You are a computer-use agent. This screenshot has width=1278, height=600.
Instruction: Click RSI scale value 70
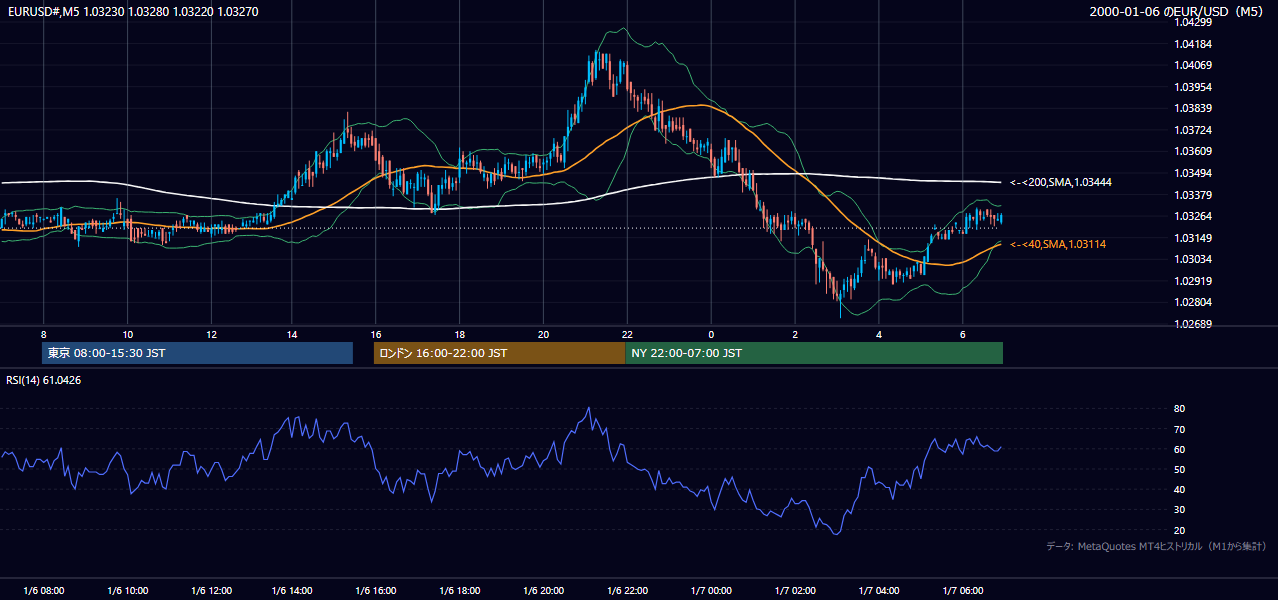pos(1179,429)
